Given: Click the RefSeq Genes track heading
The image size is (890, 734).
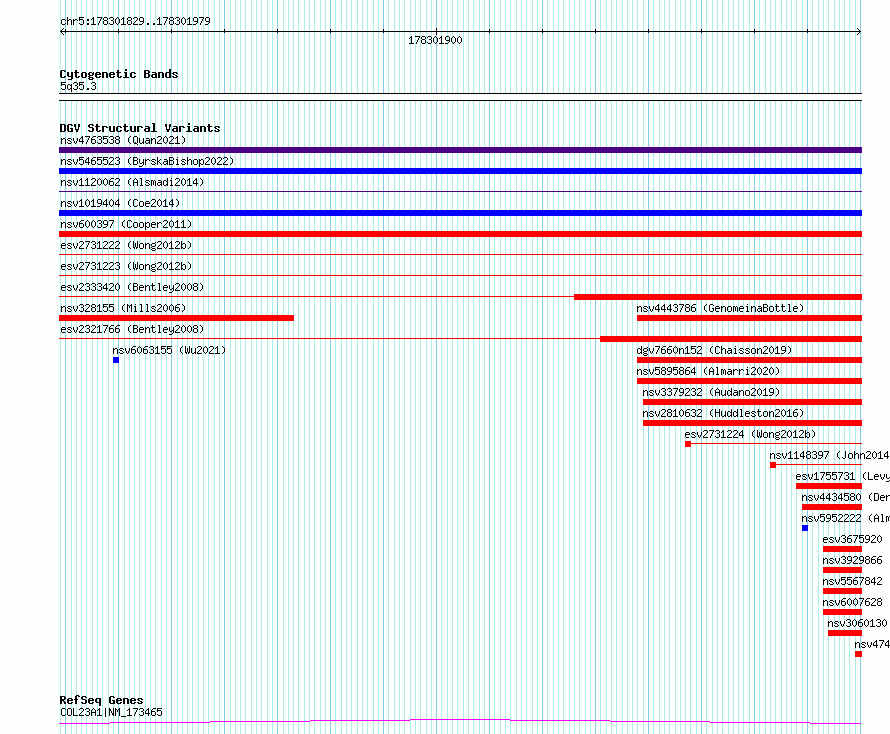Looking at the screenshot, I should click(x=101, y=701).
